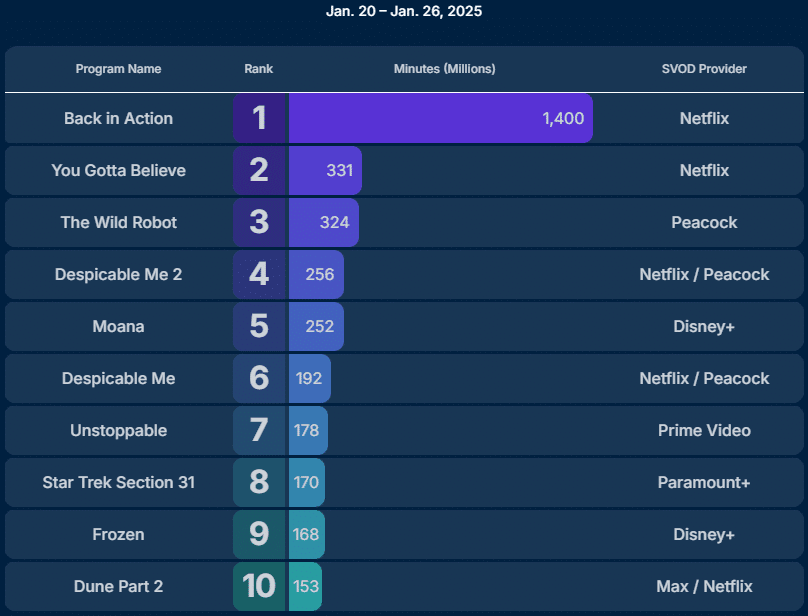
Task: Select the You Gotta Believe title
Action: click(118, 170)
